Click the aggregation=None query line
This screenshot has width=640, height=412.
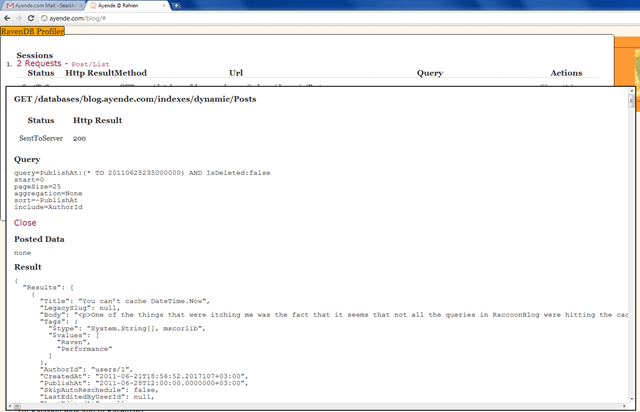click(48, 193)
